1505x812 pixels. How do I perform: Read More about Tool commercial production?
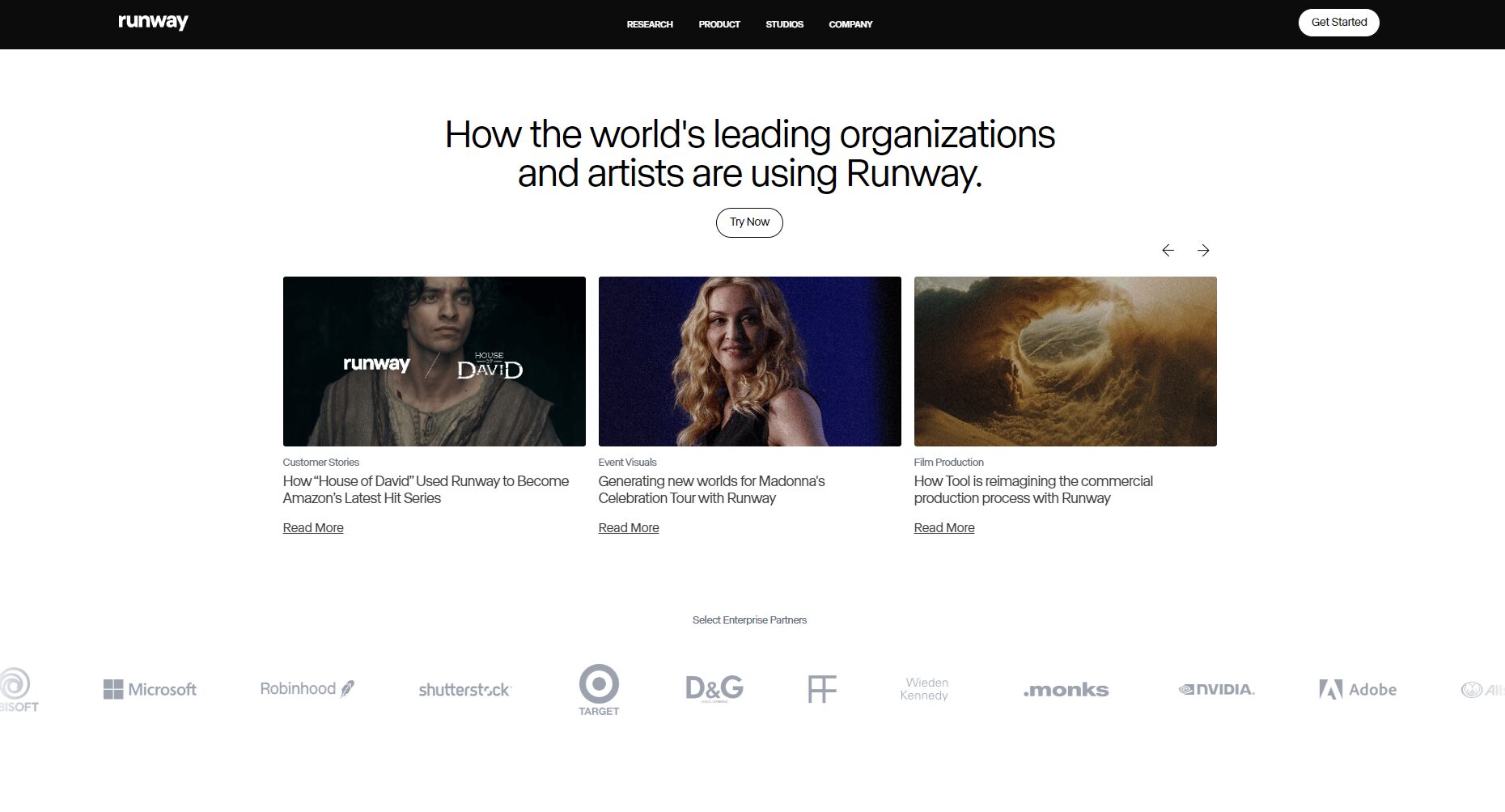click(944, 528)
